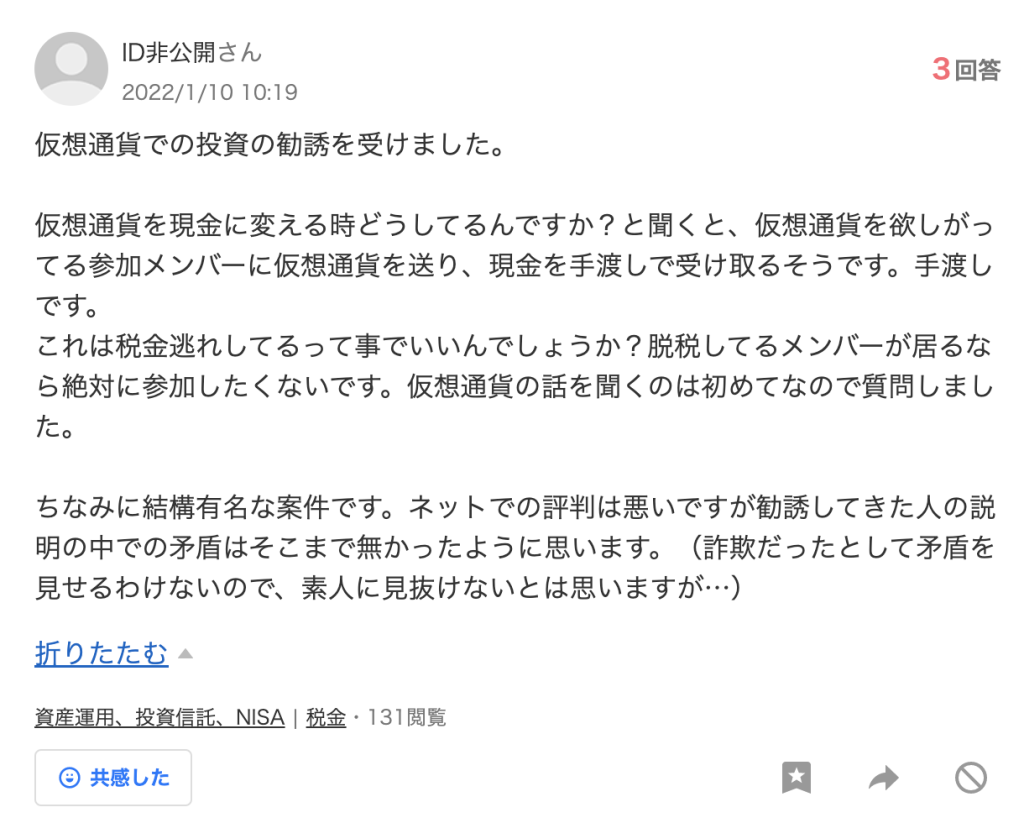
Task: Click the circle-slash report icon
Action: [970, 778]
